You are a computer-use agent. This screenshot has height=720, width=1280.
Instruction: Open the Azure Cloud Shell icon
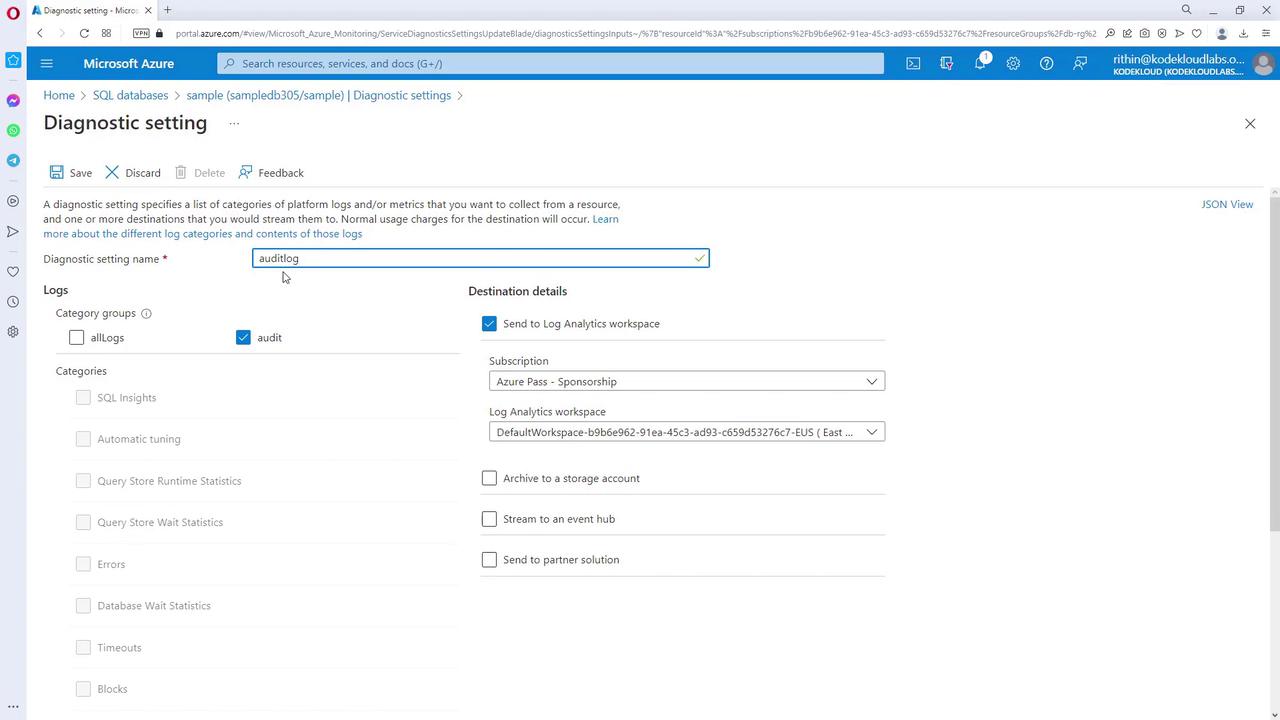[x=913, y=63]
